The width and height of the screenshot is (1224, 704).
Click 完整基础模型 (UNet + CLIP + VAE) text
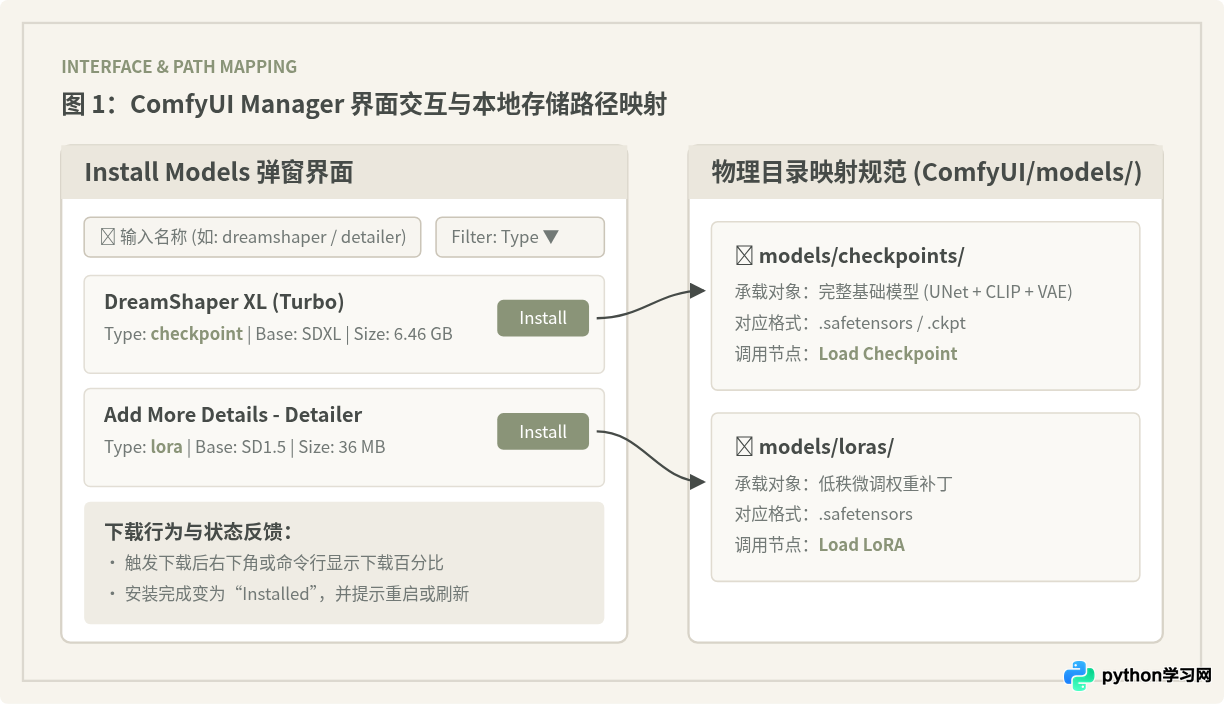pos(945,292)
